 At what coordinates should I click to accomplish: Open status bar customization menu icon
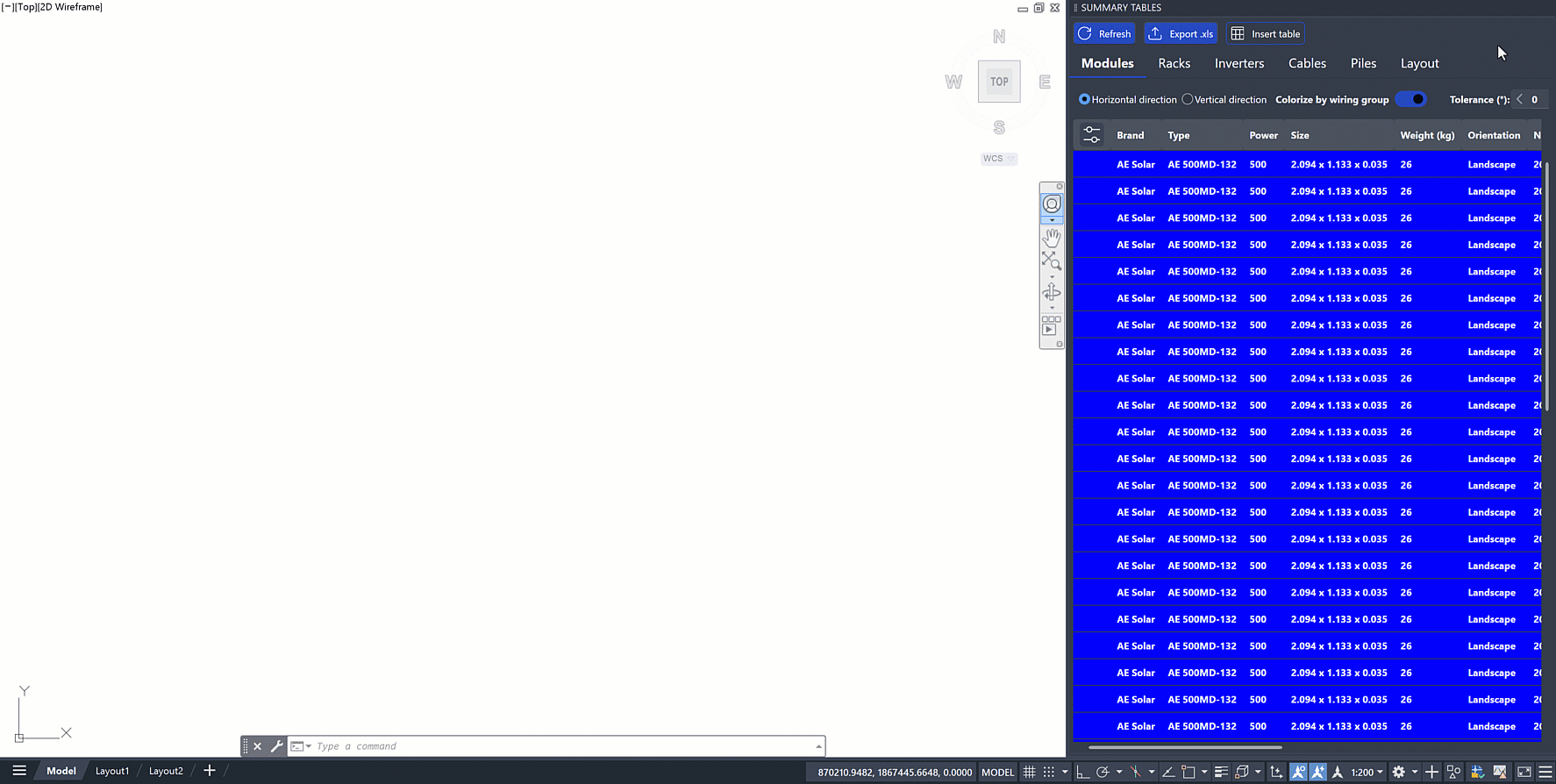click(1545, 772)
